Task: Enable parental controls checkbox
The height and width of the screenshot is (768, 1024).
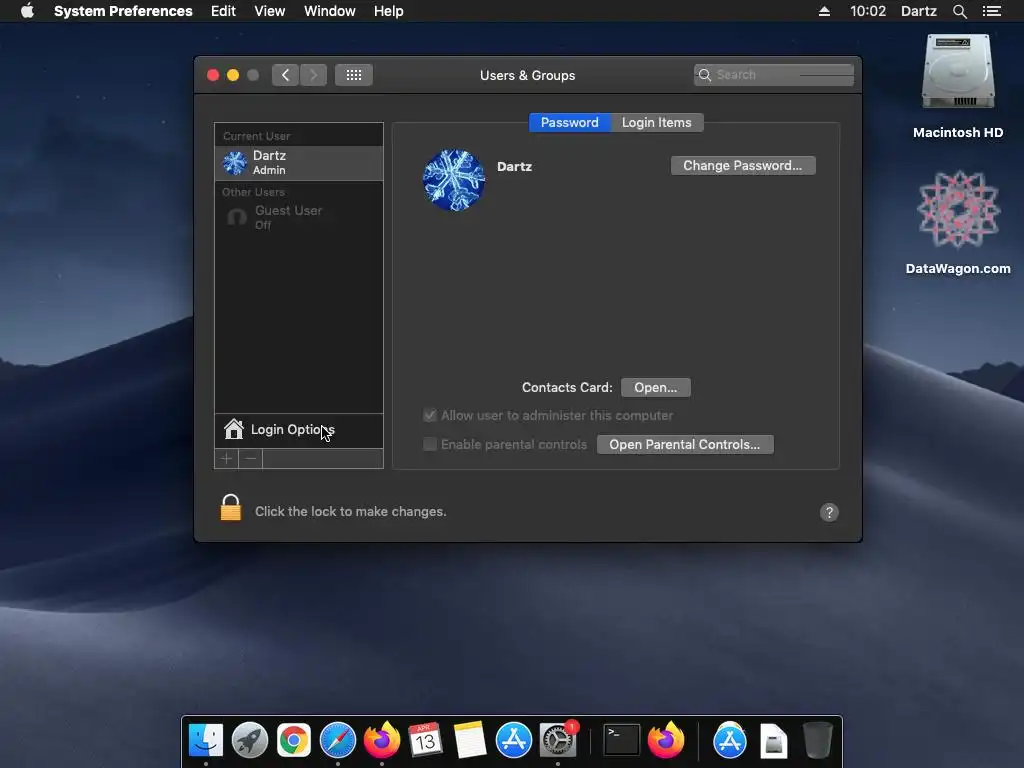Action: point(430,444)
